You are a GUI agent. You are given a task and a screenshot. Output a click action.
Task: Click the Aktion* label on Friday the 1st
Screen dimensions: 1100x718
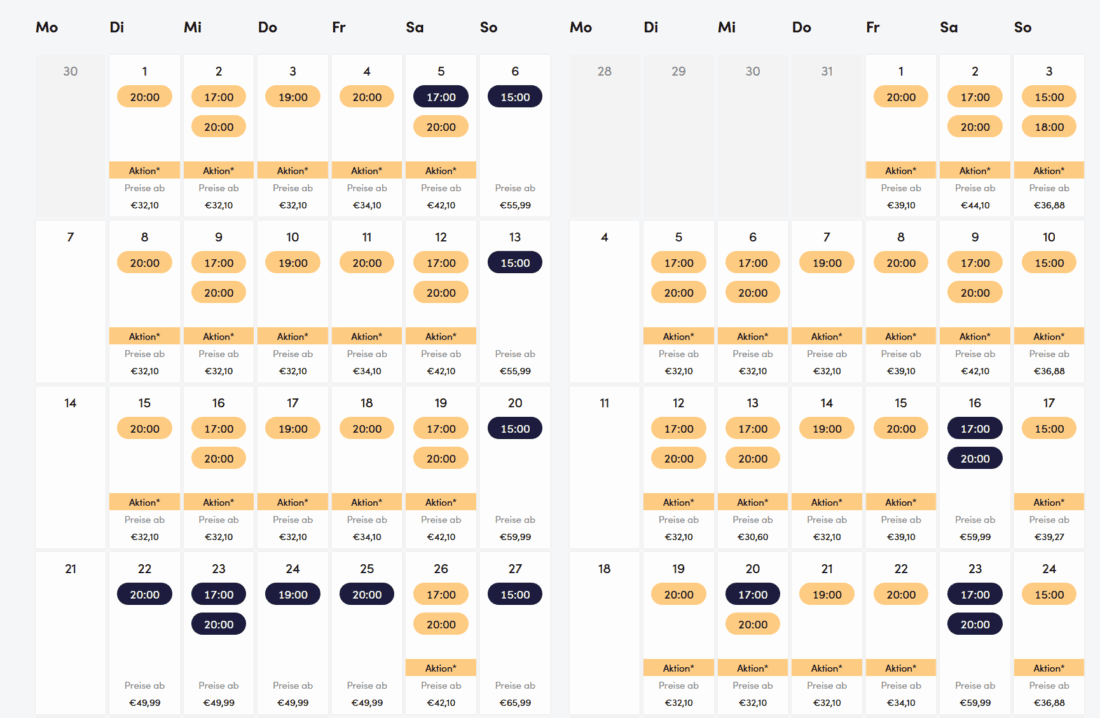901,171
